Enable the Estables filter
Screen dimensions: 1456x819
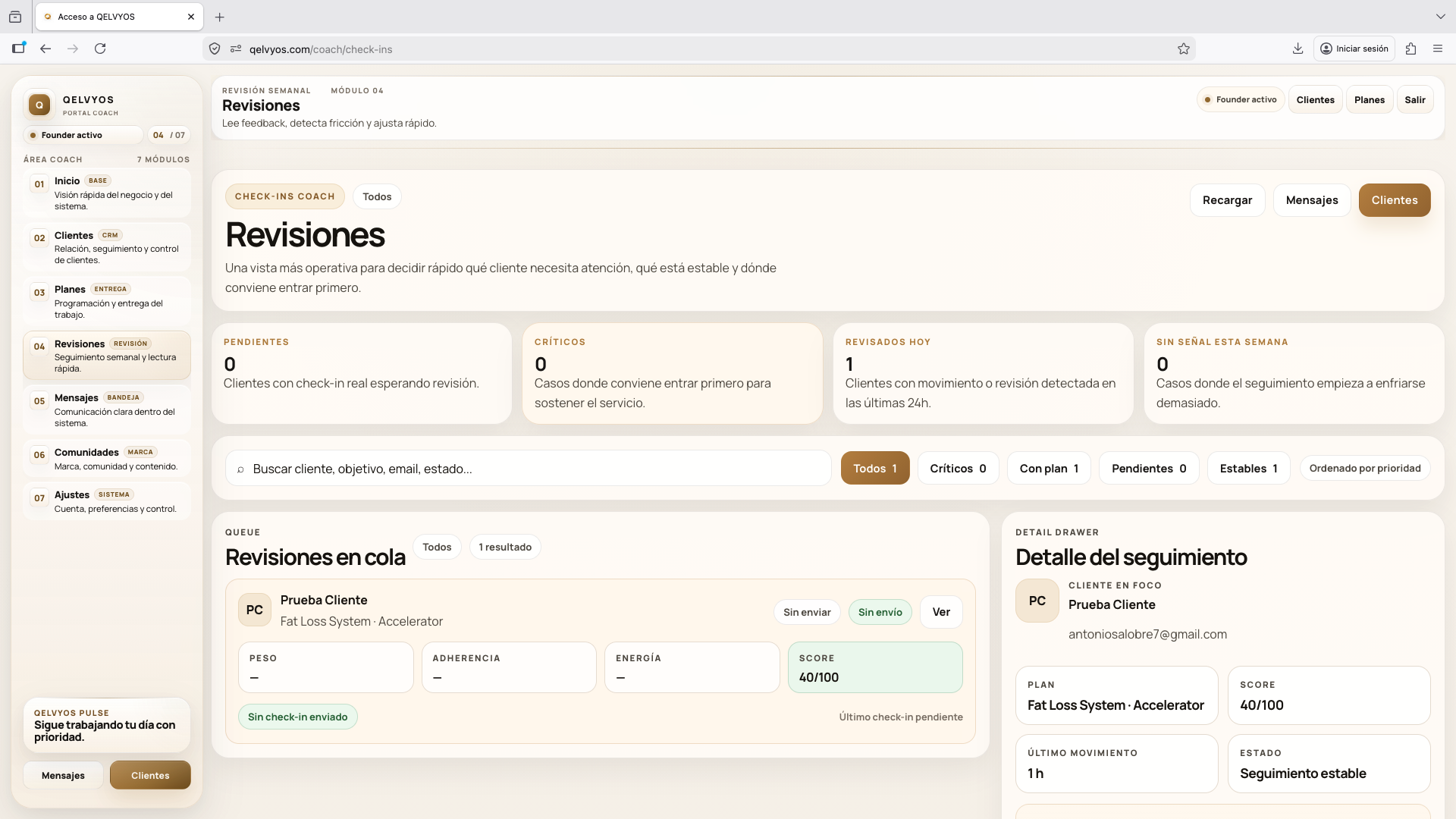(x=1248, y=468)
